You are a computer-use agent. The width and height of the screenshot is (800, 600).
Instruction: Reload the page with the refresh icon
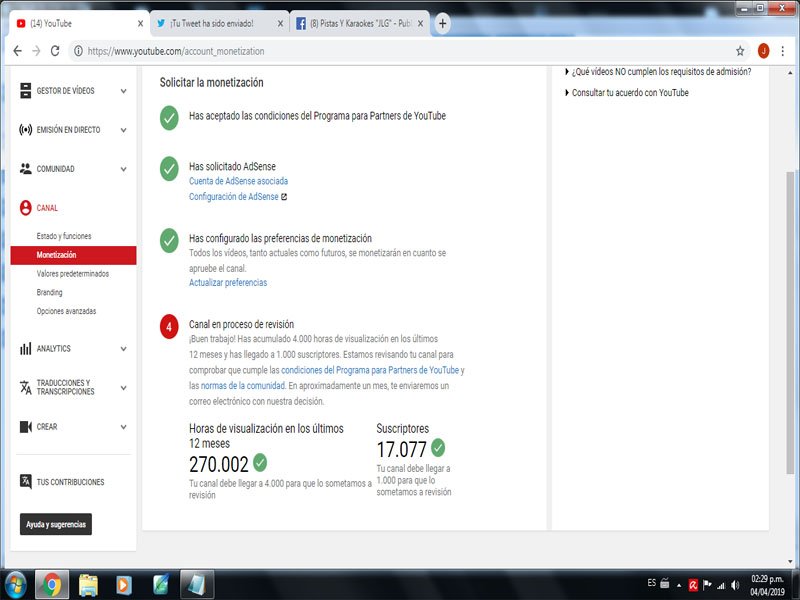[55, 51]
